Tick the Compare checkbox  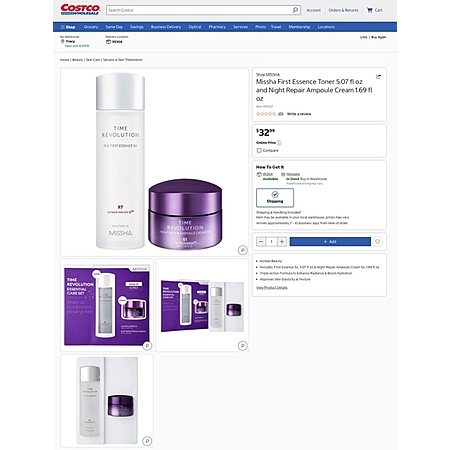[259, 150]
